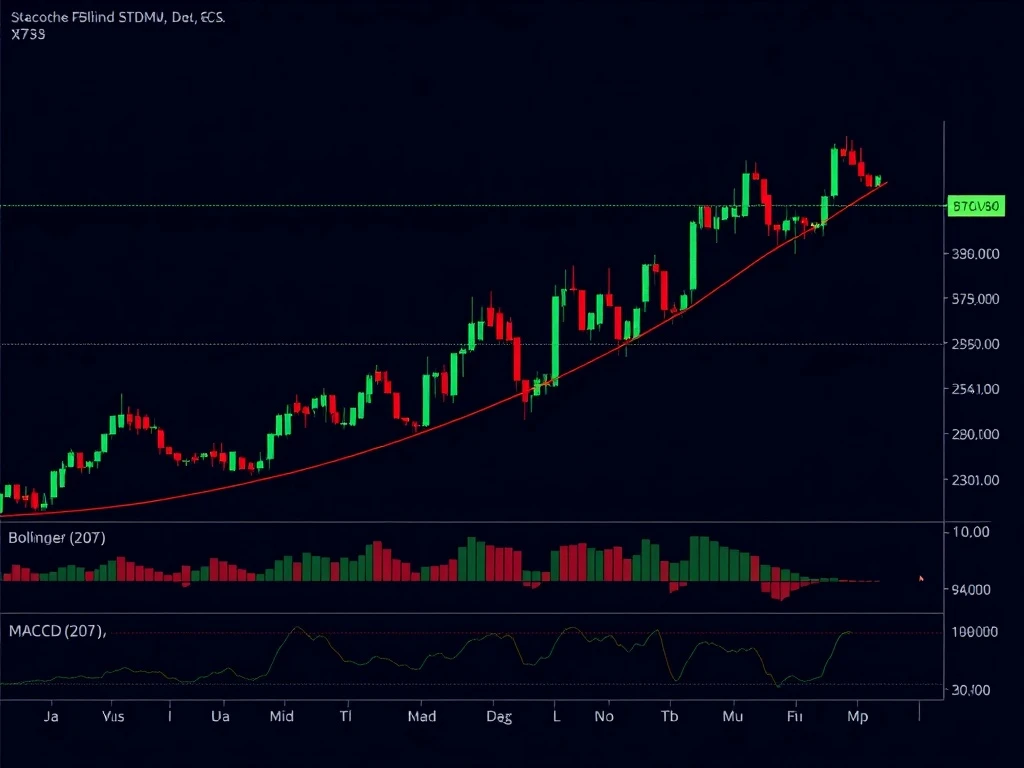The width and height of the screenshot is (1024, 768).
Task: Click the 94,000 value on Bollinger scale
Action: coord(971,589)
